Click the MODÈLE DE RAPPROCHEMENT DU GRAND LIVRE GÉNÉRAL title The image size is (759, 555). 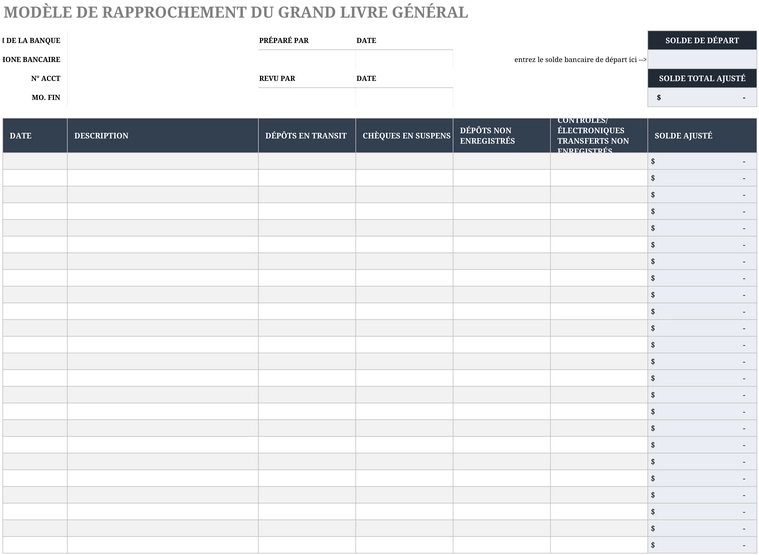236,12
